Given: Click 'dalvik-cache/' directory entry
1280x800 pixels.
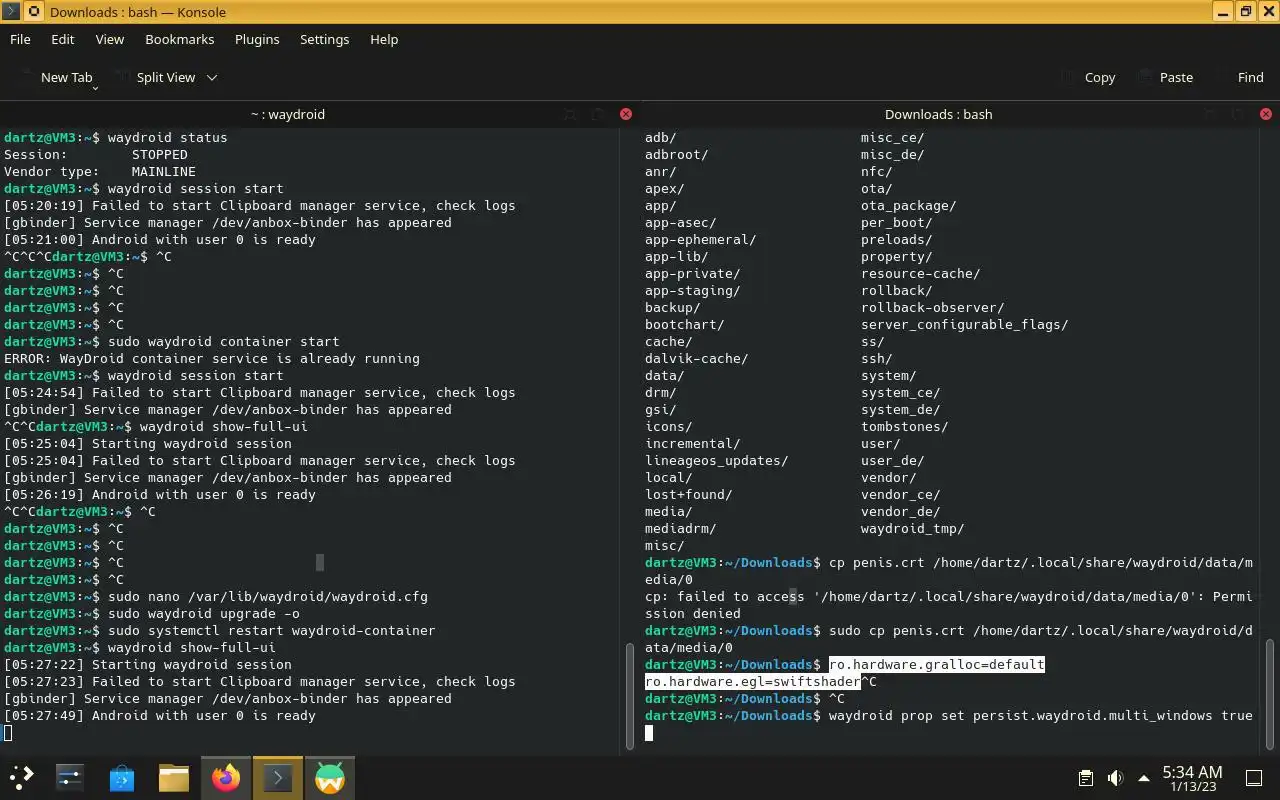Looking at the screenshot, I should (697, 358).
